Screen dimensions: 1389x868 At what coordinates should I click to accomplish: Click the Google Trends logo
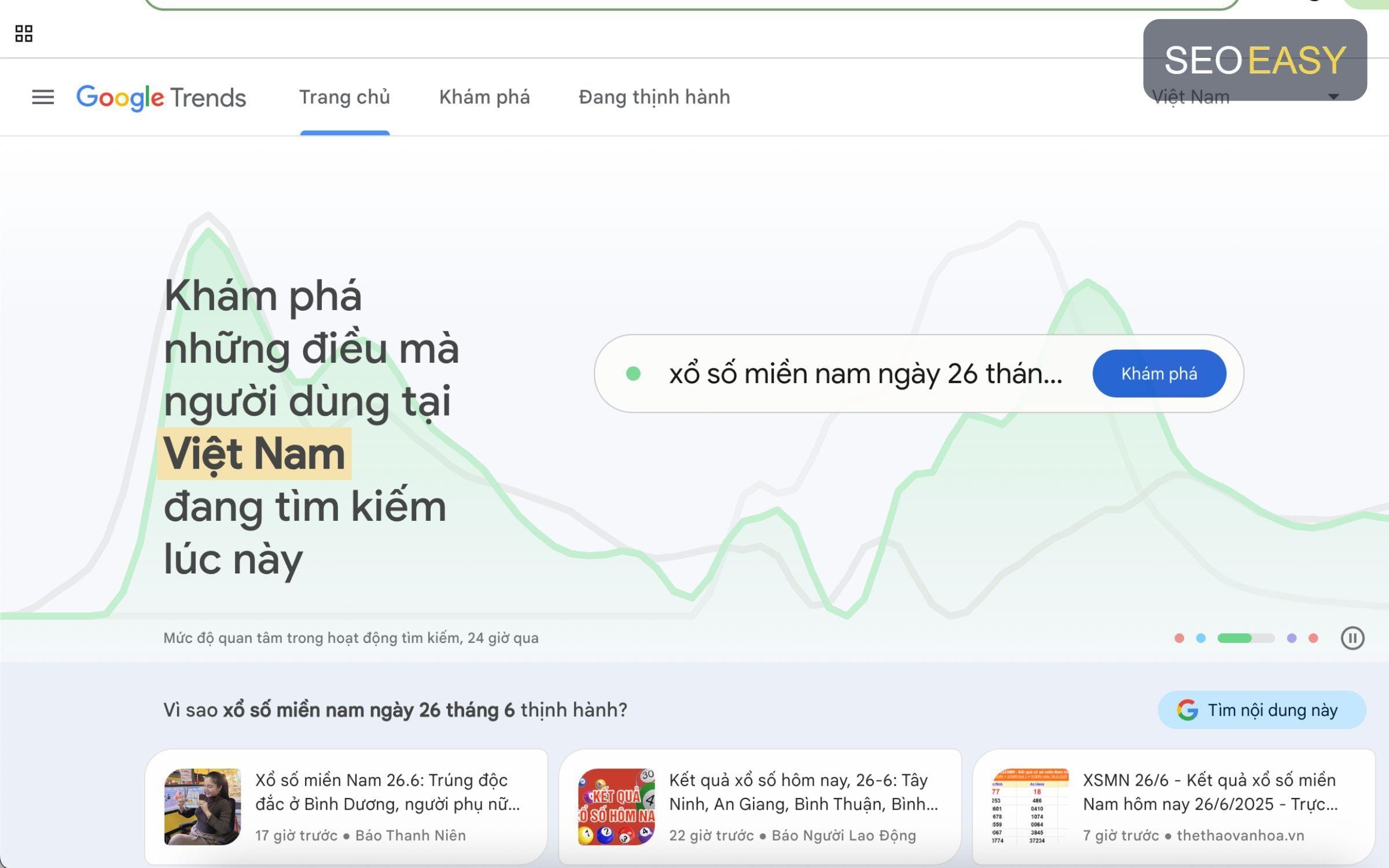click(161, 97)
